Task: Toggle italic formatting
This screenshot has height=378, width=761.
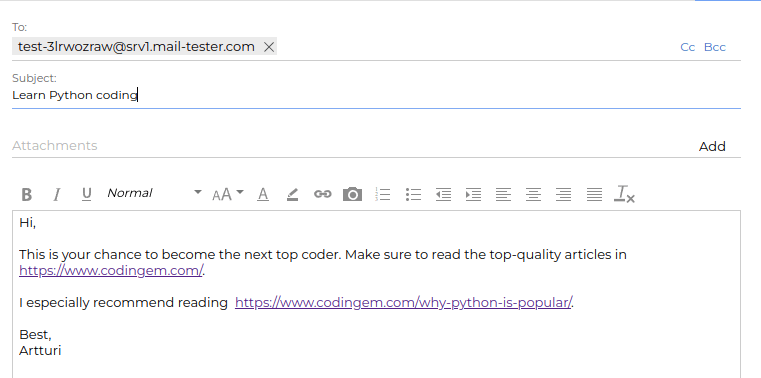Action: pos(57,195)
